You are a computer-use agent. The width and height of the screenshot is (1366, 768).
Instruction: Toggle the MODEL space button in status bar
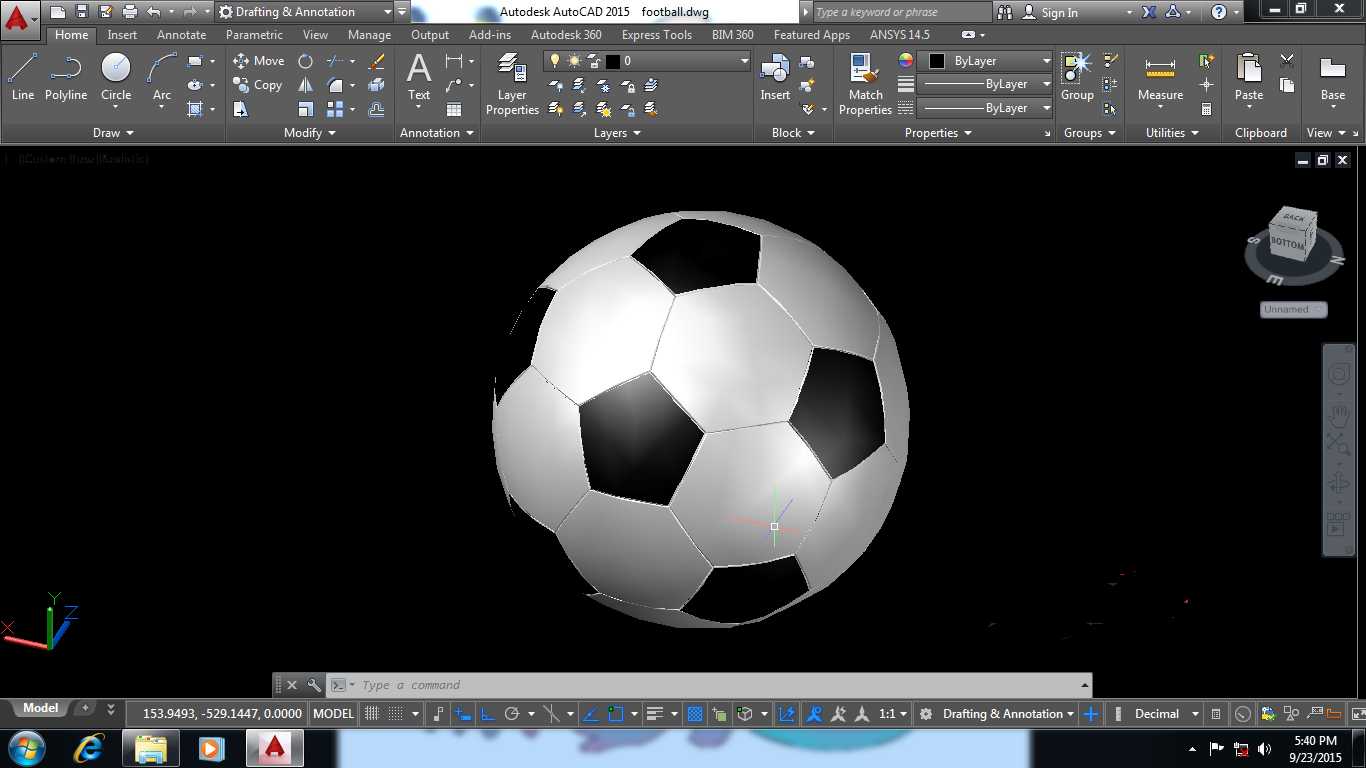click(x=333, y=714)
